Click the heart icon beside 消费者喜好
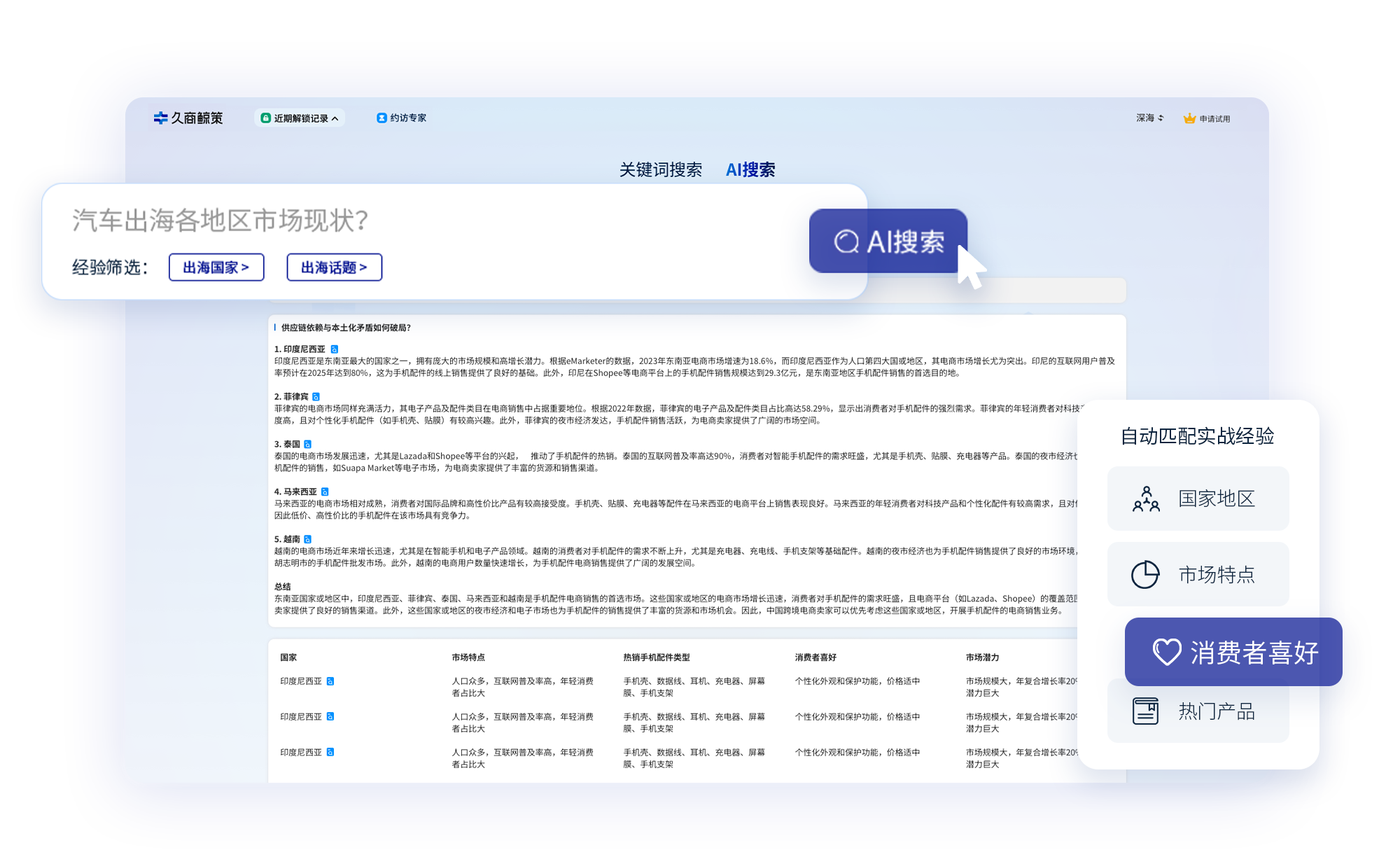Screen dimensions: 1400x850 (1166, 652)
